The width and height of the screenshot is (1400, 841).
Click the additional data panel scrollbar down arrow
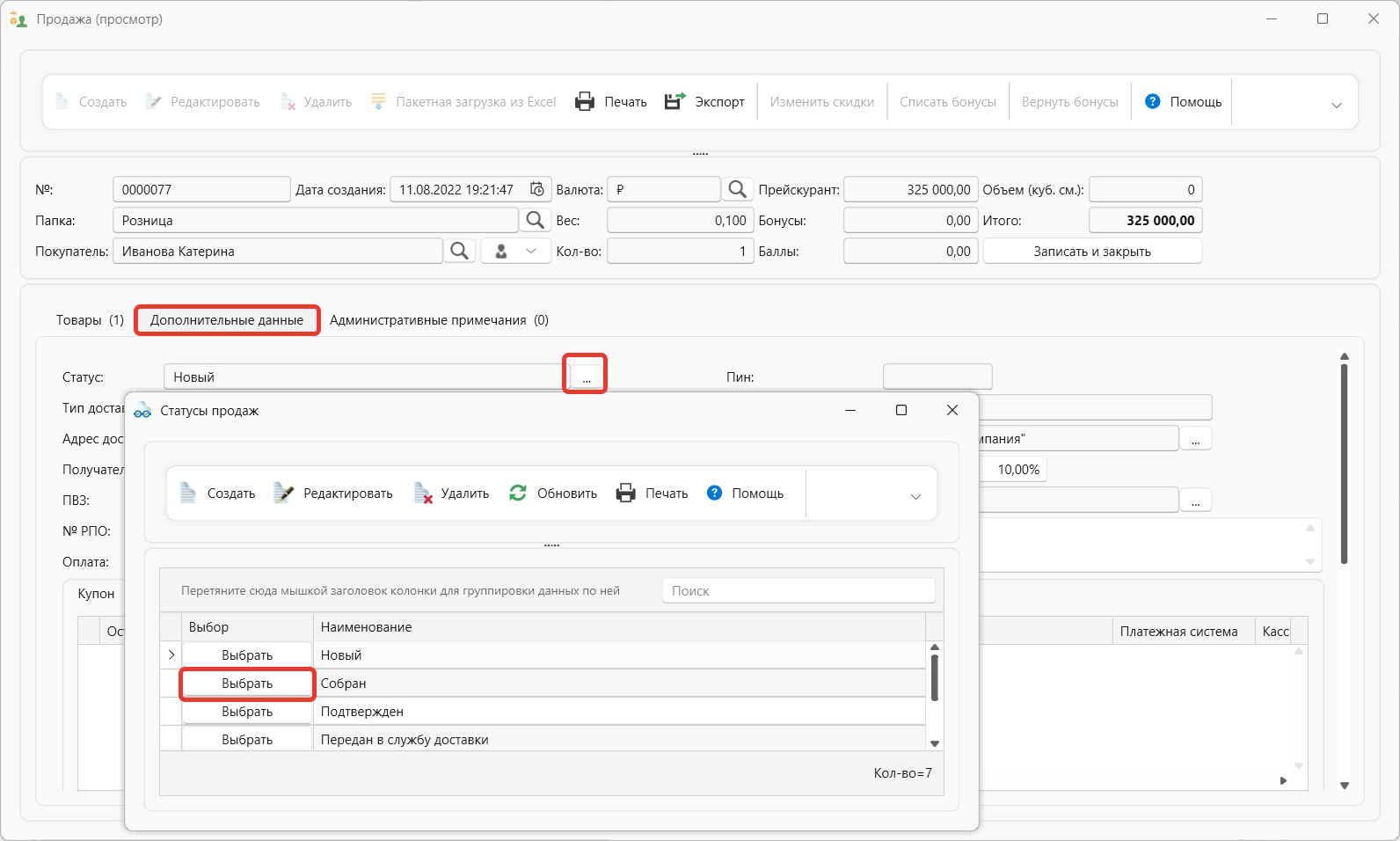(x=1344, y=786)
